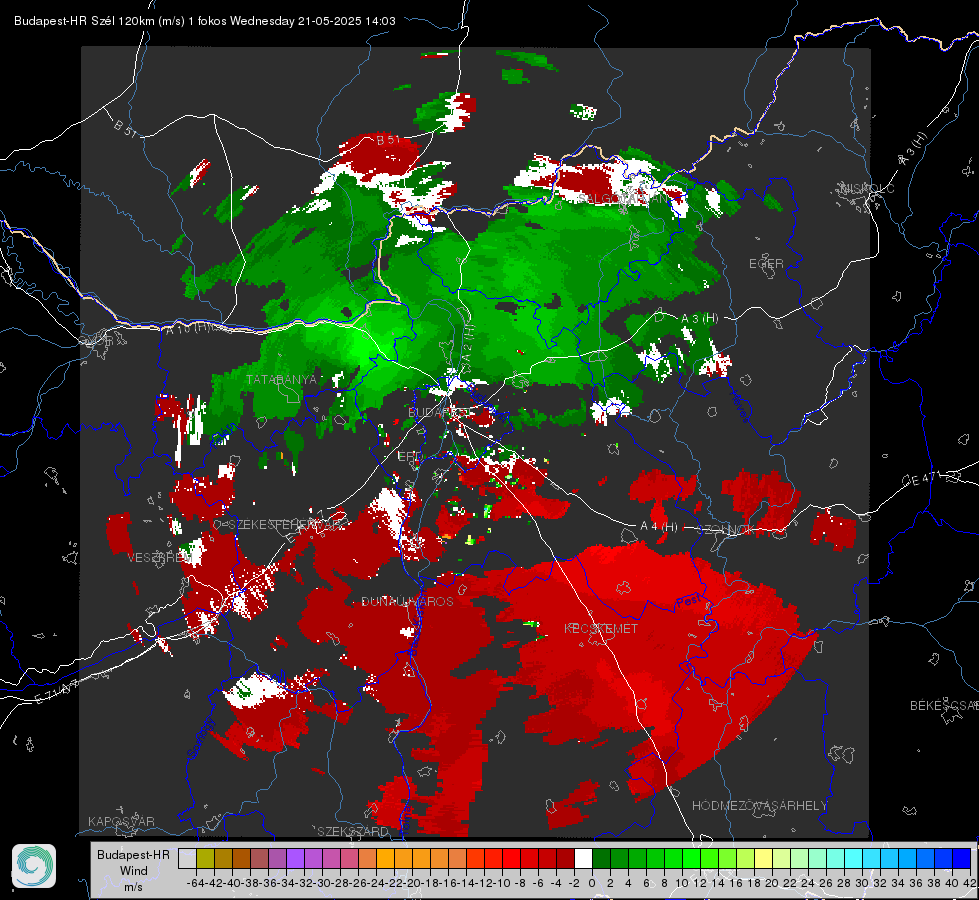Click the ERD town label south of Budapest
This screenshot has height=900, width=979.
[x=410, y=457]
